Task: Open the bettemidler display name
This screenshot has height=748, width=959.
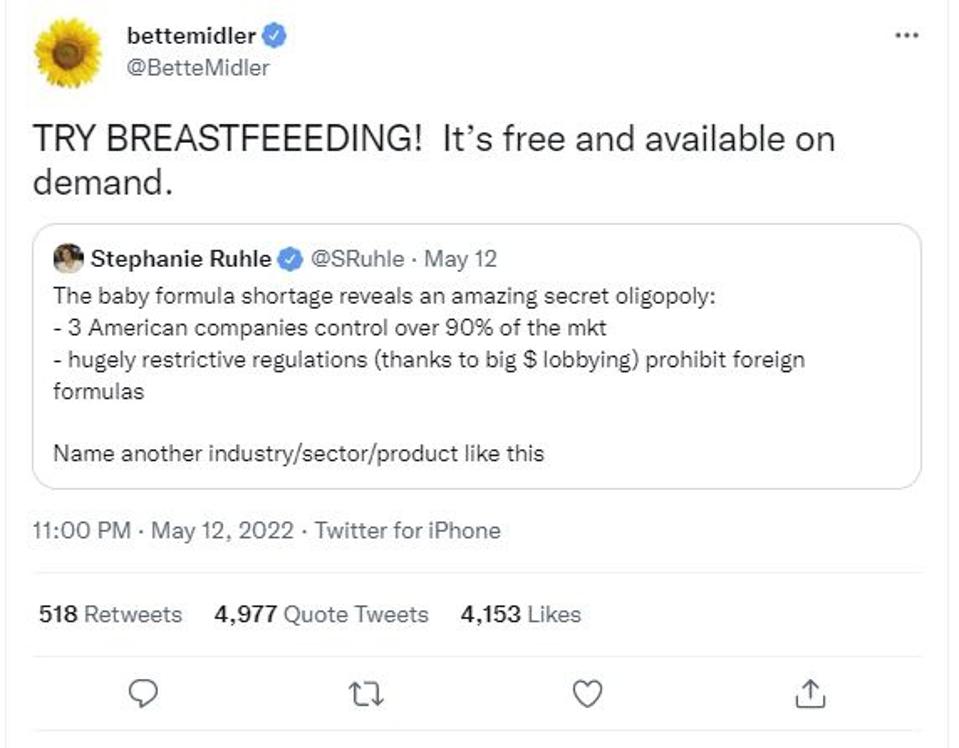Action: pyautogui.click(x=192, y=37)
